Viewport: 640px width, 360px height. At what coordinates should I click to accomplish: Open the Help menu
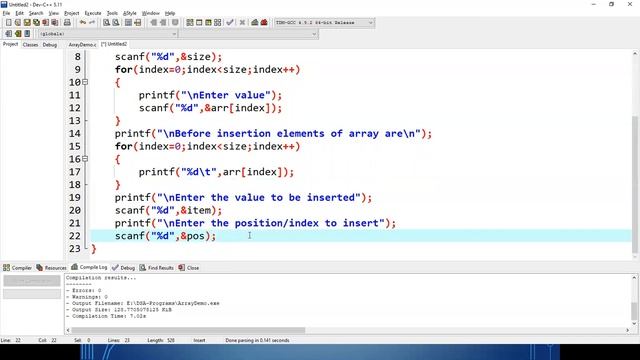[170, 13]
